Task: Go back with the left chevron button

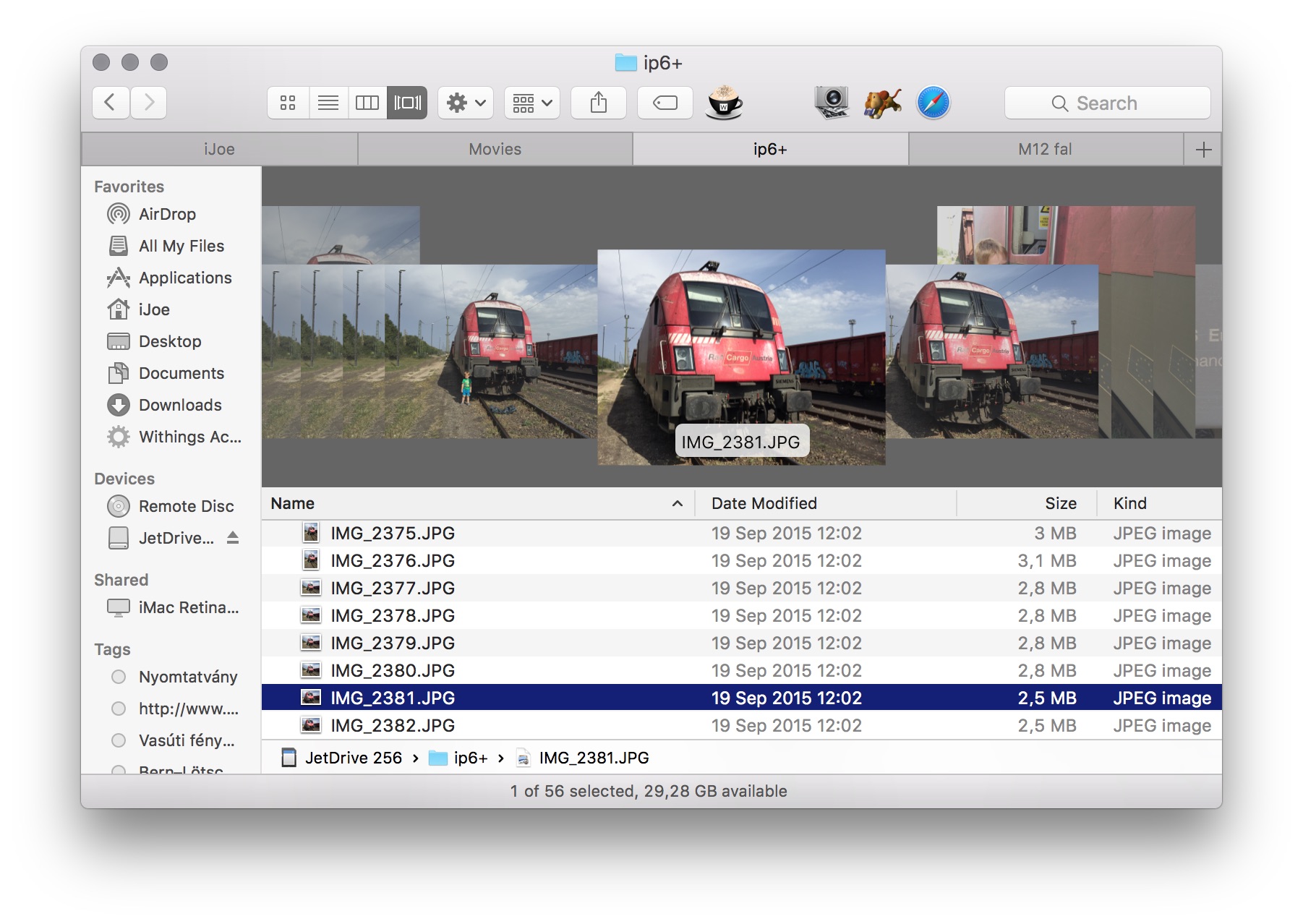Action: pos(111,103)
